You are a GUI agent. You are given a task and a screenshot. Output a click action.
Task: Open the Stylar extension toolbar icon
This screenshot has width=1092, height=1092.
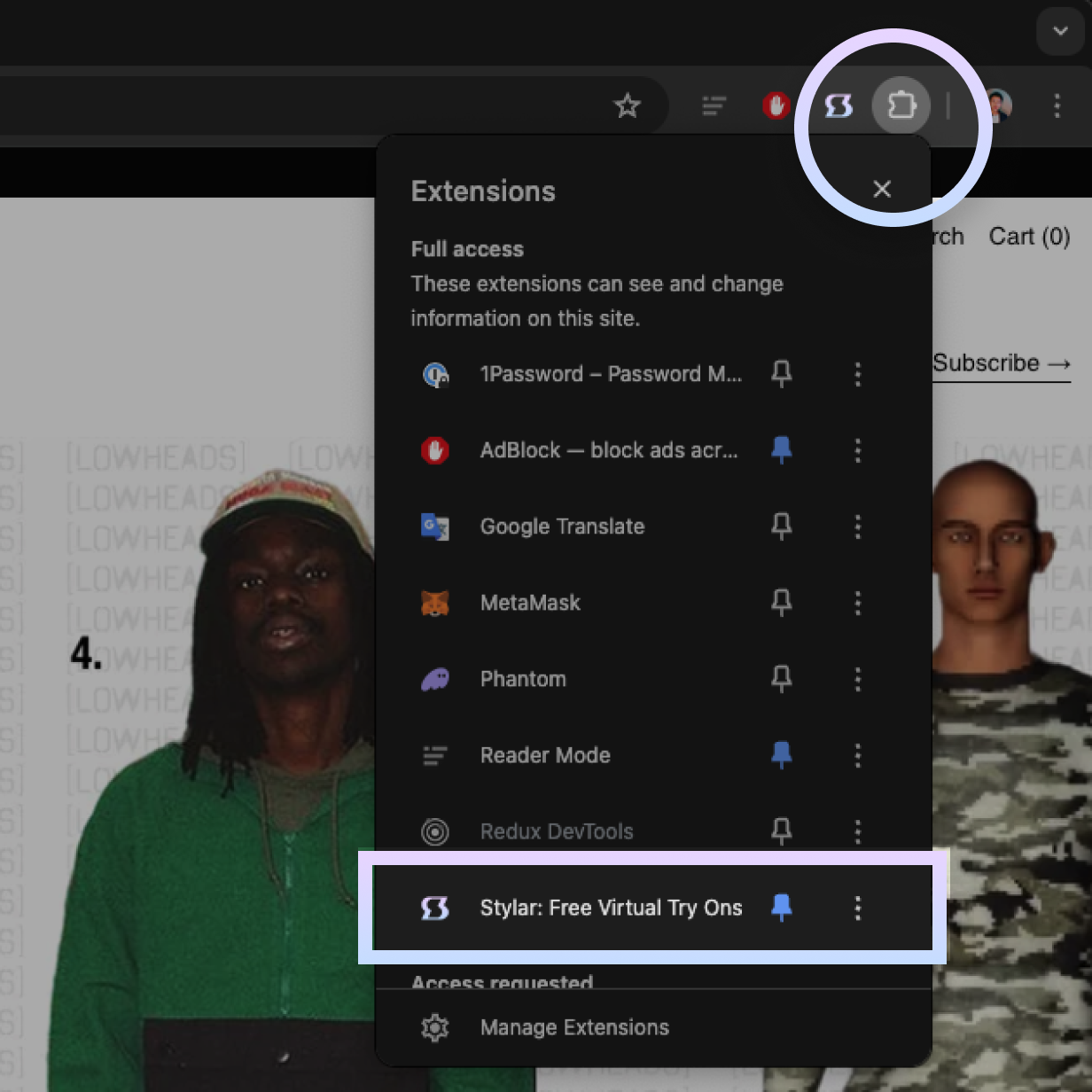(838, 106)
